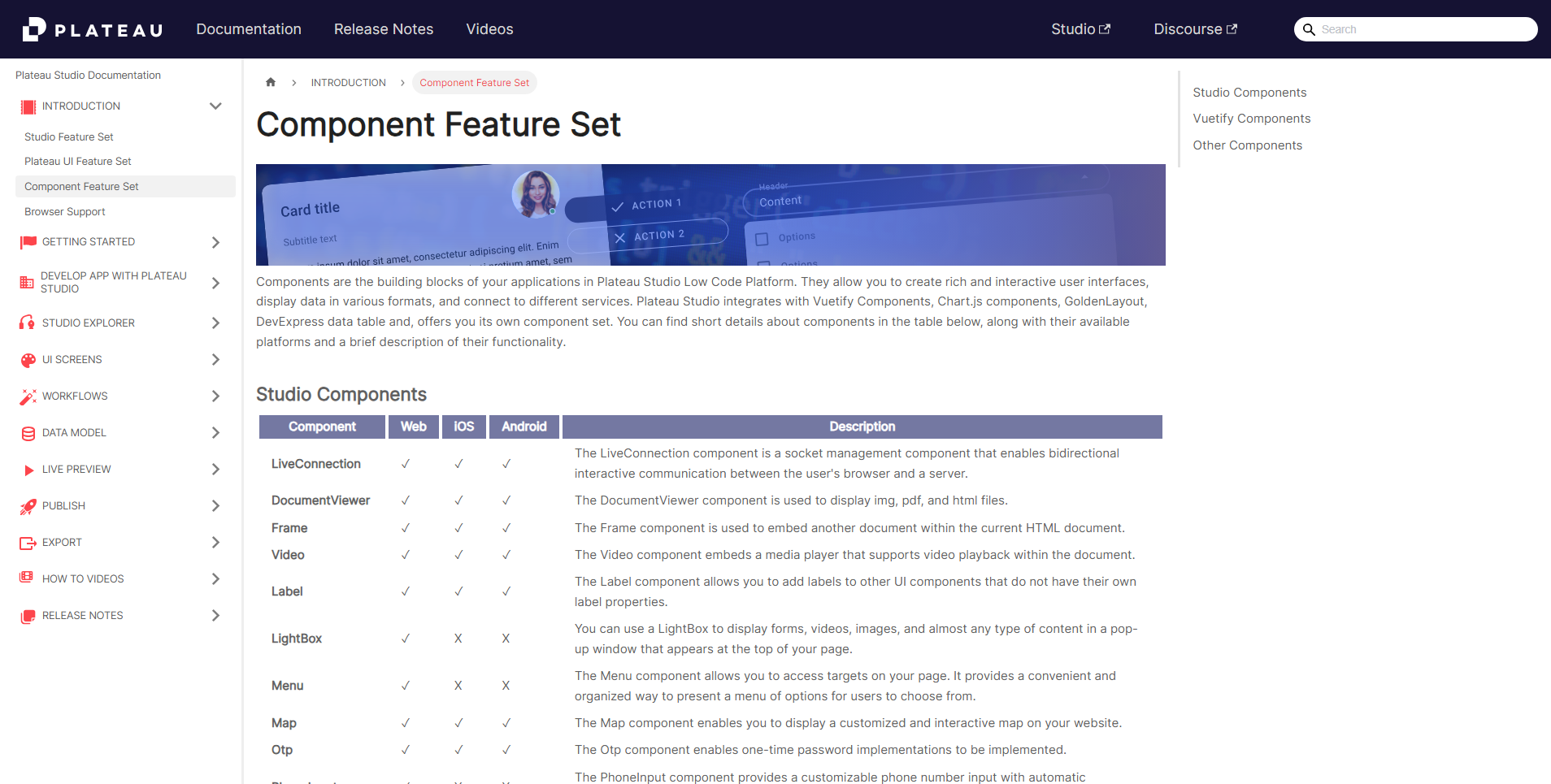Click the Data Model database icon
The height and width of the screenshot is (784, 1551).
pyautogui.click(x=28, y=433)
